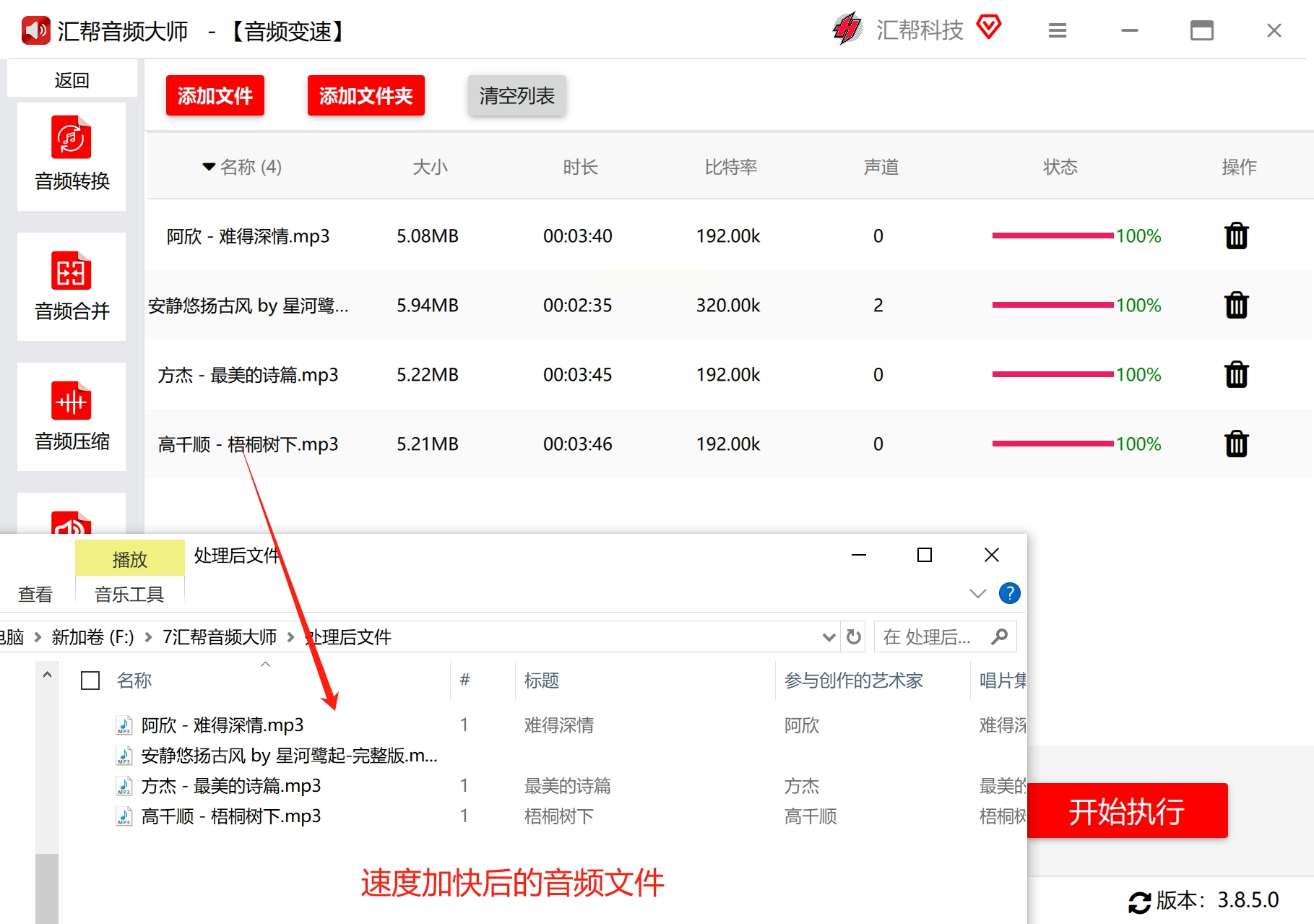Screen dimensions: 1314x924
Task: Click progress bar of 安静悠扬古风 row
Action: pyautogui.click(x=1053, y=306)
